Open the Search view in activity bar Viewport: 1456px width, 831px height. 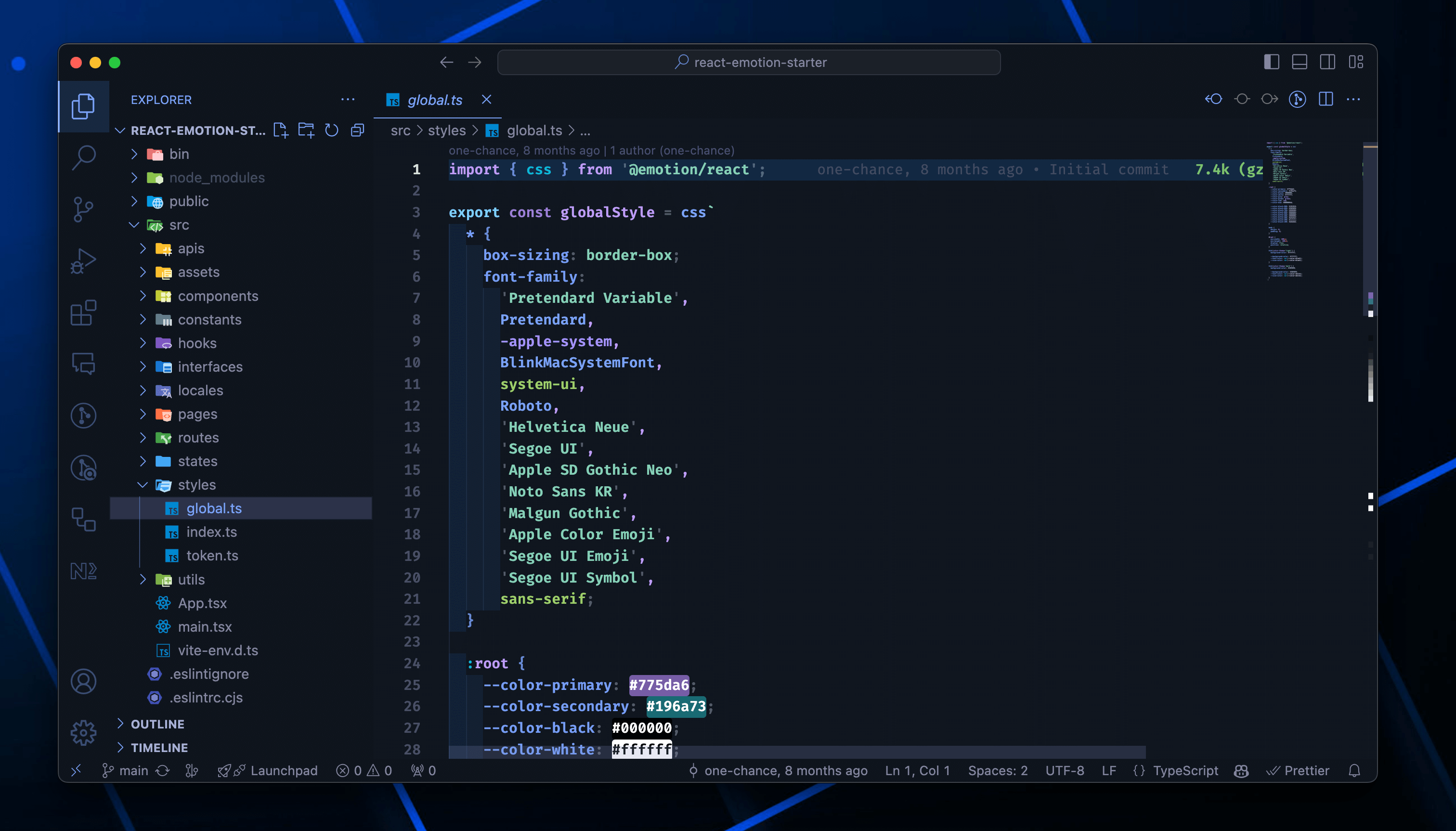(83, 157)
